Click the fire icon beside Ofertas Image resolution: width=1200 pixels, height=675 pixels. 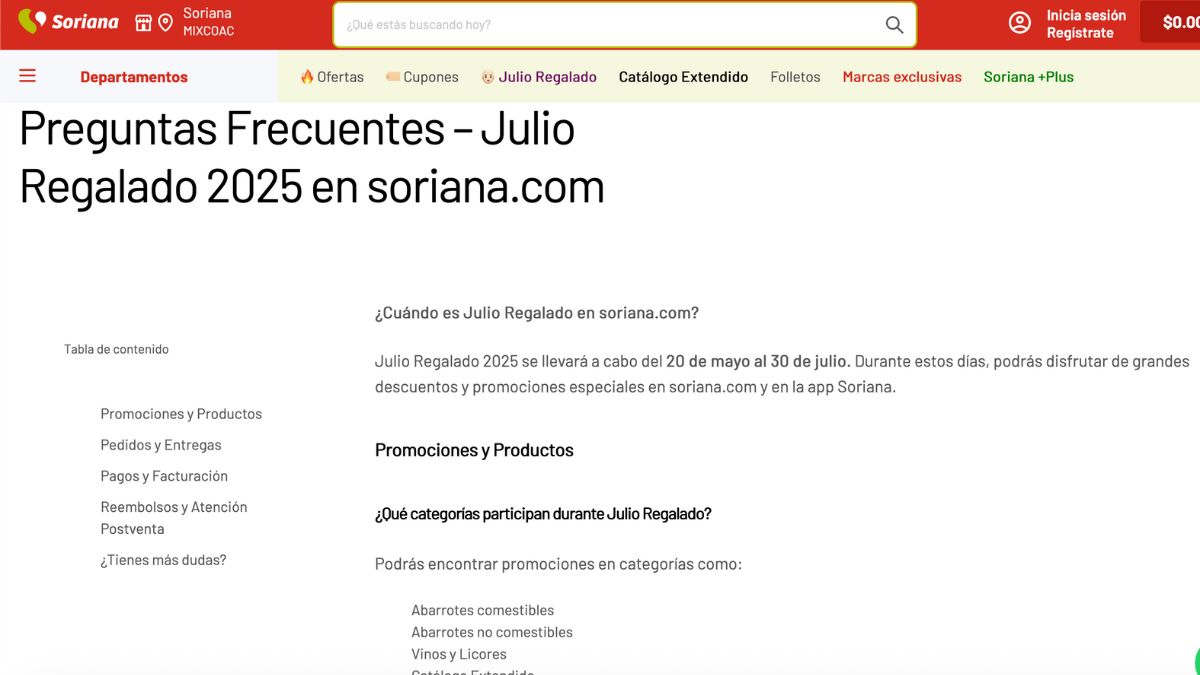pos(307,77)
